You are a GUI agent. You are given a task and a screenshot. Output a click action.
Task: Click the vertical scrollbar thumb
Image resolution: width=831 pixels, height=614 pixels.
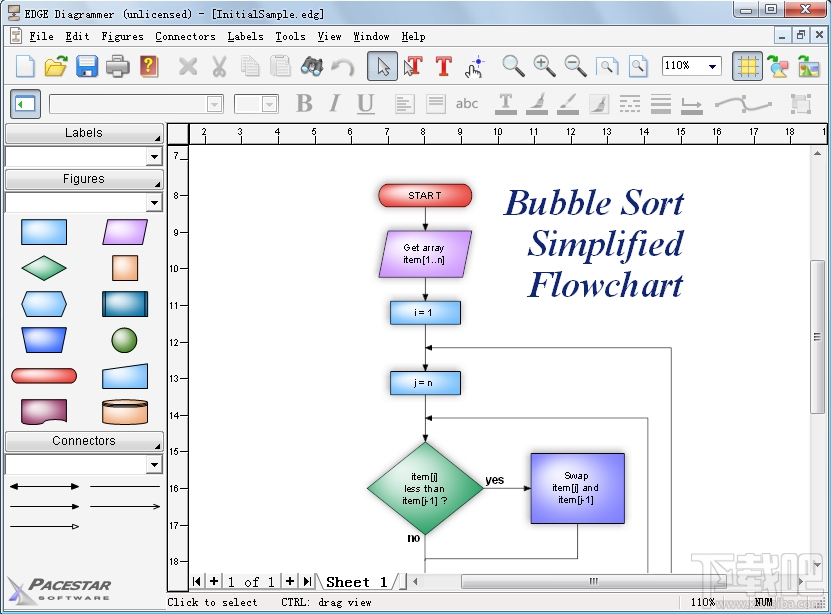coord(817,337)
